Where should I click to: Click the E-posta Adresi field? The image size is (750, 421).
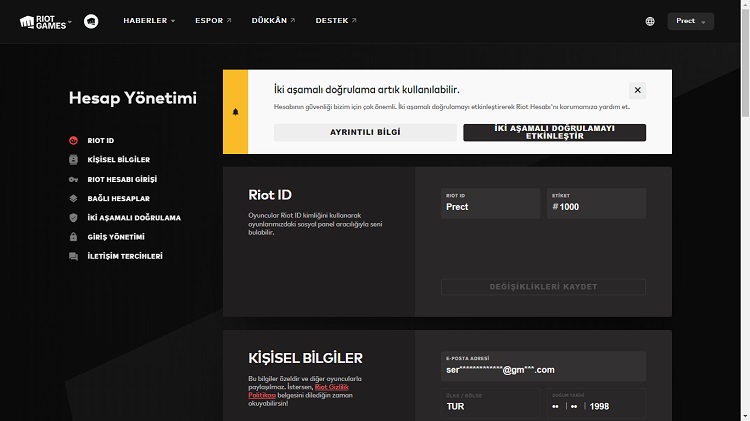(x=543, y=366)
